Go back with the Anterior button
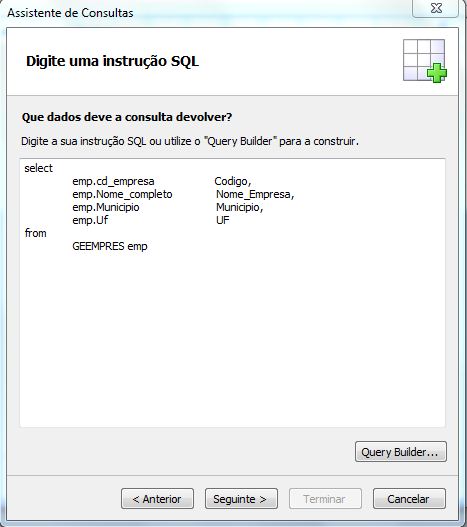 tap(157, 499)
